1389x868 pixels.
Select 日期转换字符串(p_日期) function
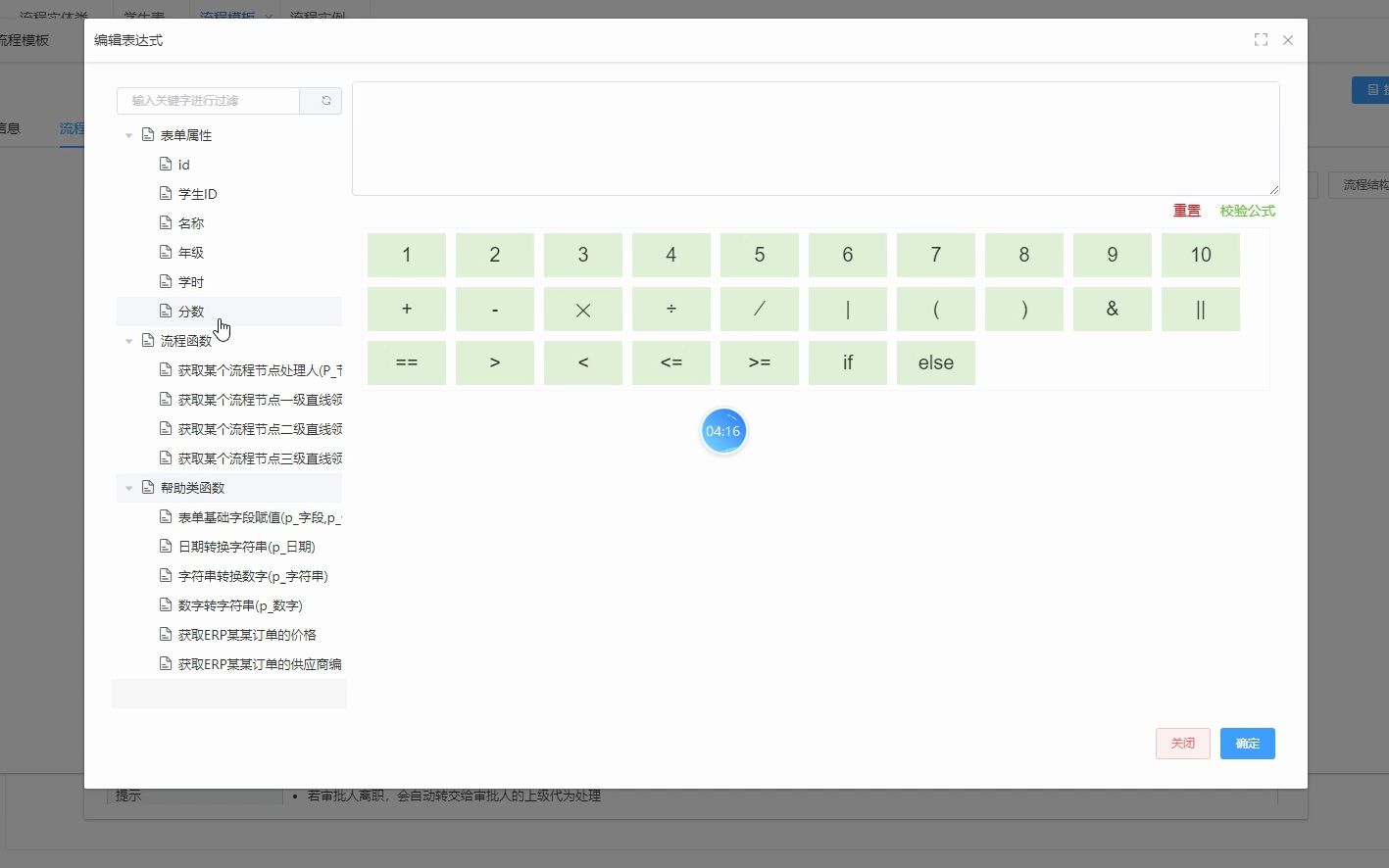246,547
